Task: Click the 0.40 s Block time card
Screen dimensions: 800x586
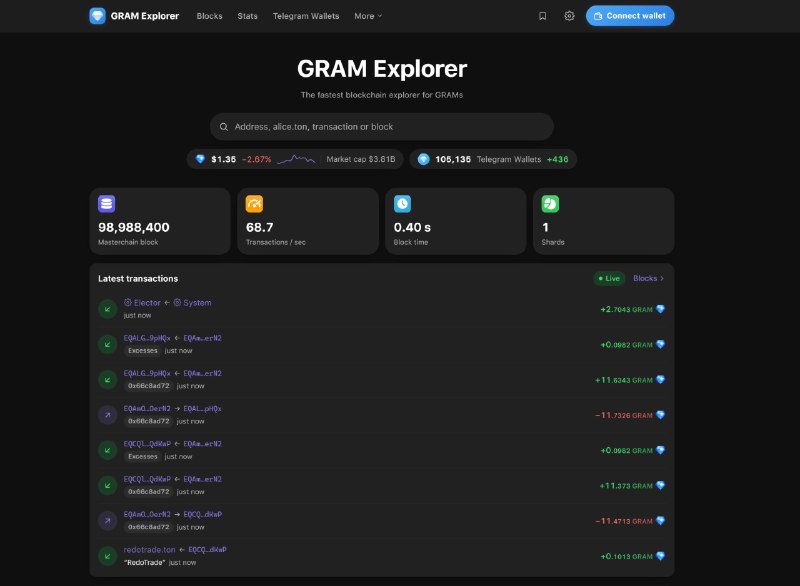Action: pyautogui.click(x=456, y=221)
